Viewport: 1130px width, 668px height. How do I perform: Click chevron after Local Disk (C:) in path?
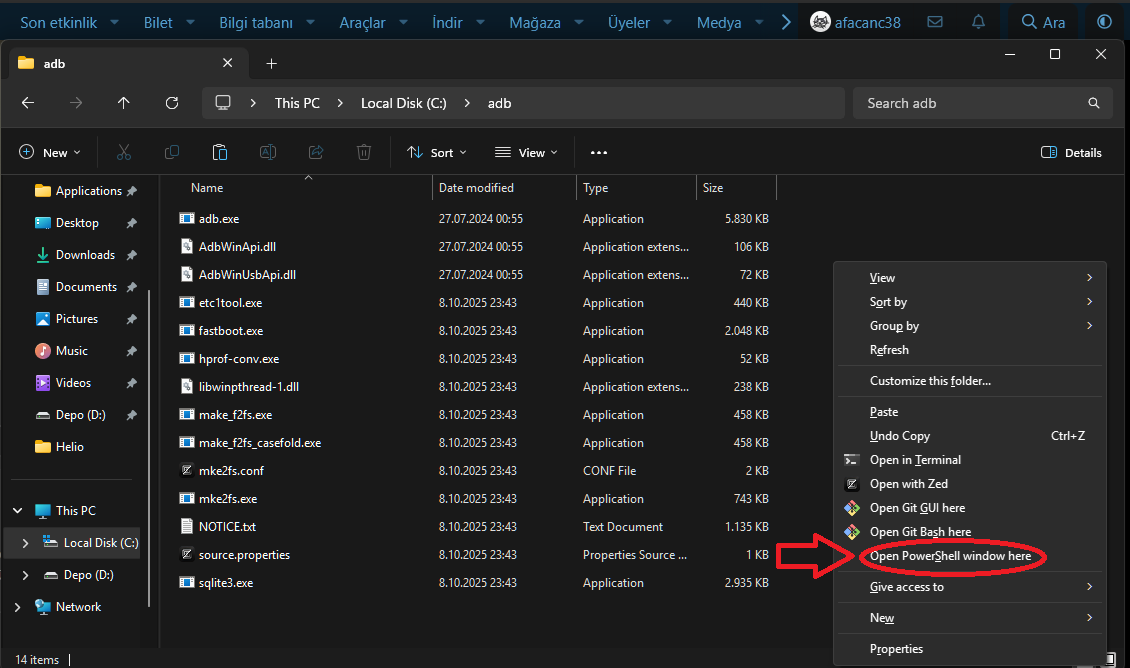pyautogui.click(x=467, y=103)
